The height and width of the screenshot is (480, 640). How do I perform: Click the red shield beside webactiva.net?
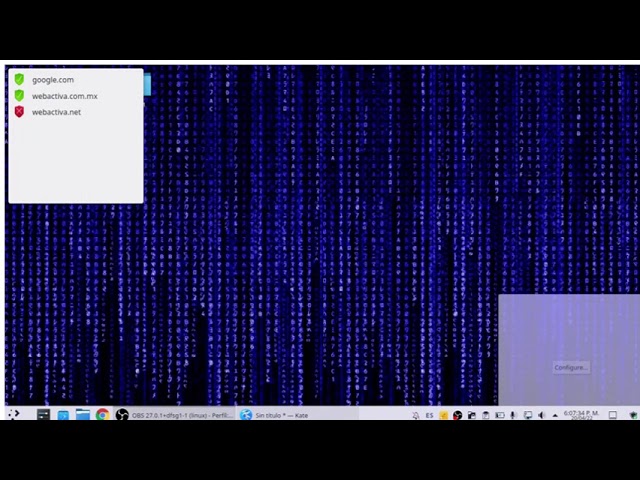[19, 111]
